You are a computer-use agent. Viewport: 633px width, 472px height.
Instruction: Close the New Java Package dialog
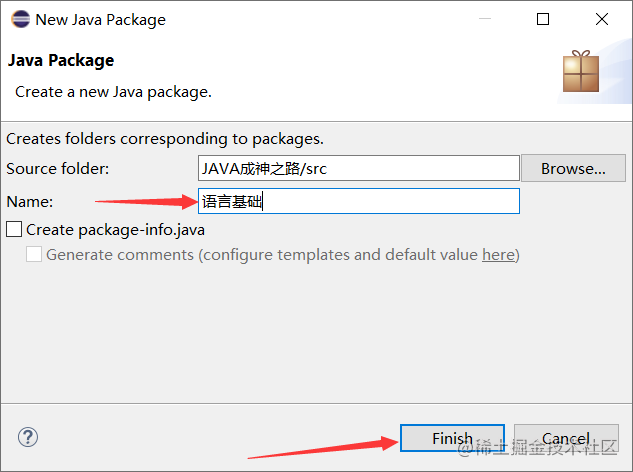pos(602,19)
